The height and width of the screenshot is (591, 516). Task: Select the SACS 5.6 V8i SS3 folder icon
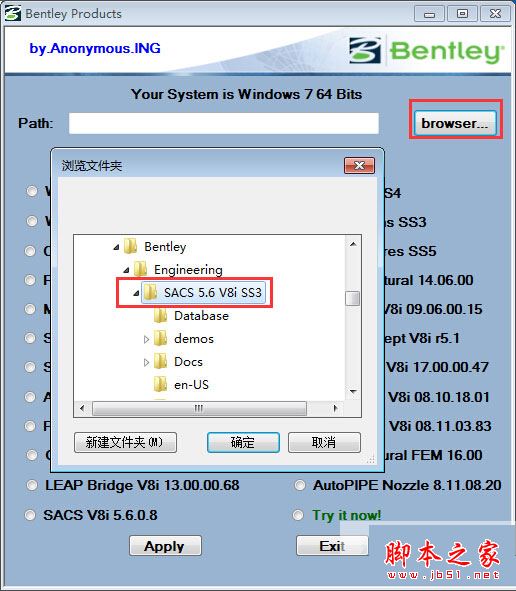[x=151, y=292]
